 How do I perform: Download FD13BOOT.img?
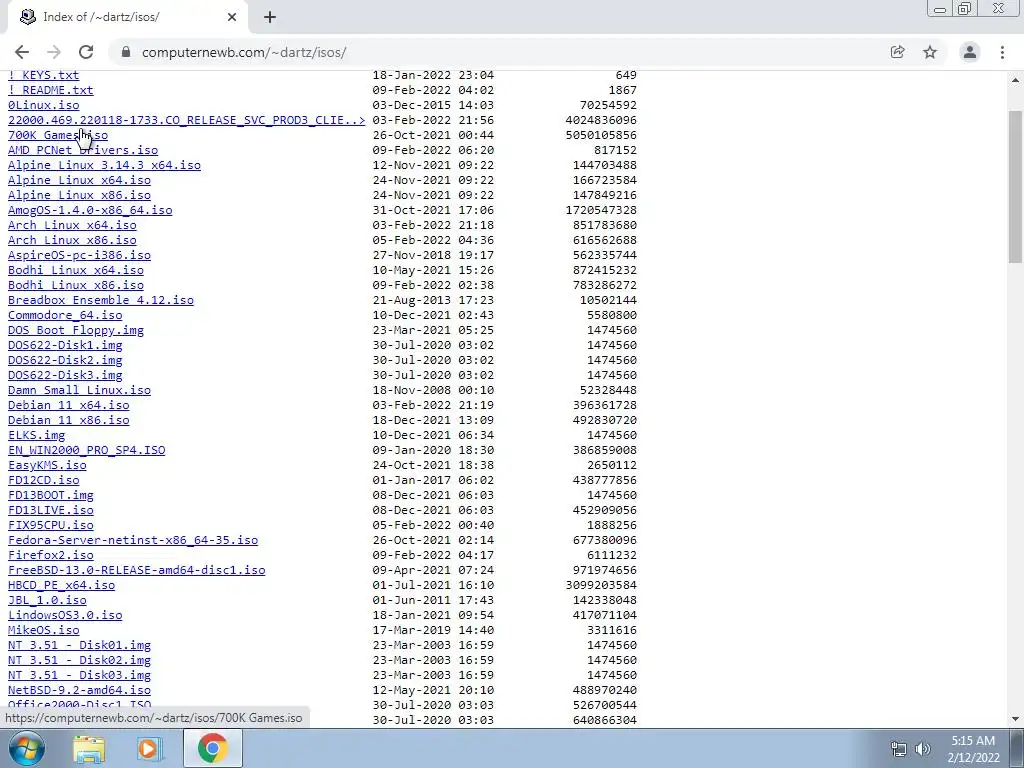[50, 496]
